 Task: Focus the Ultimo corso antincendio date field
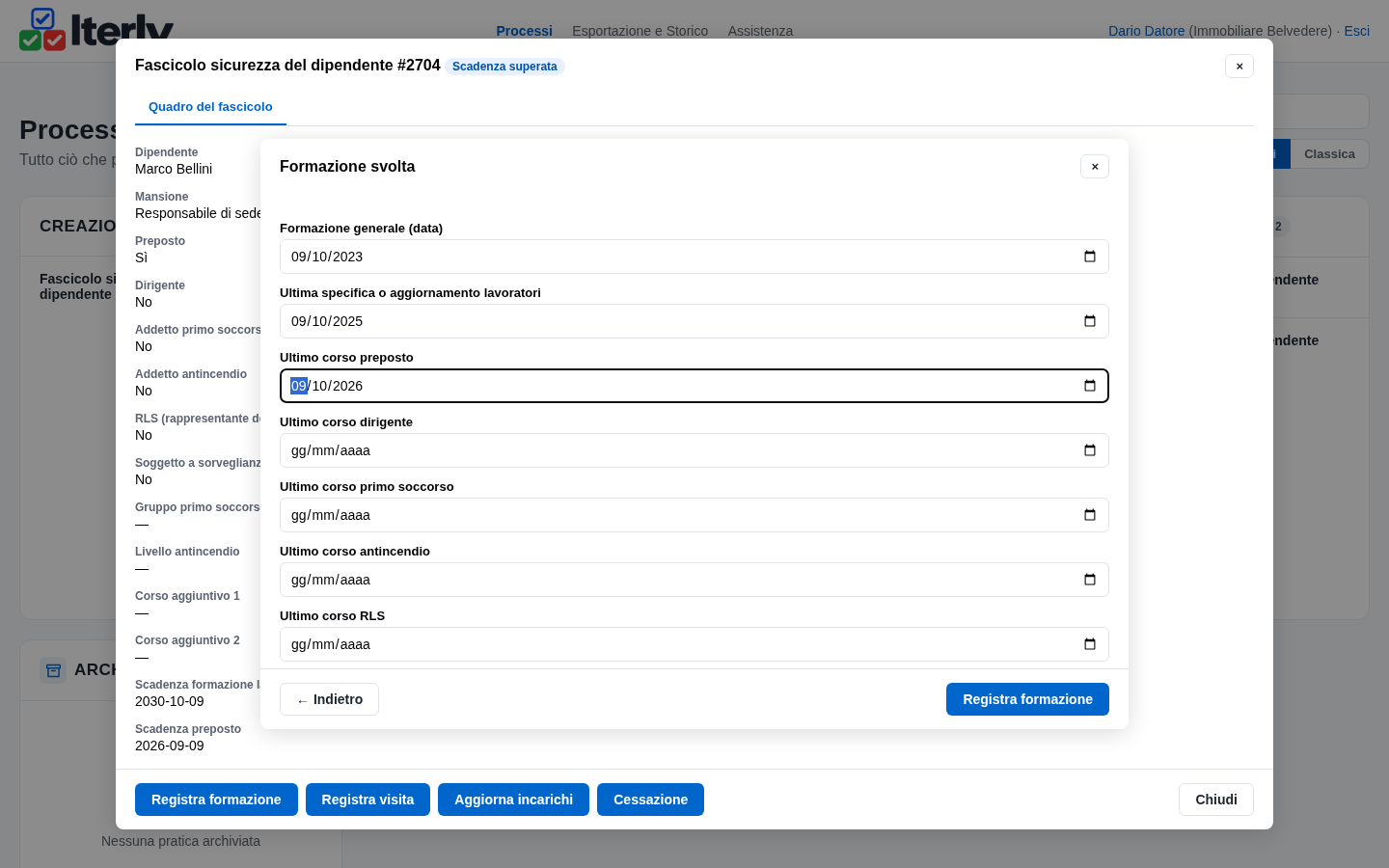(694, 580)
